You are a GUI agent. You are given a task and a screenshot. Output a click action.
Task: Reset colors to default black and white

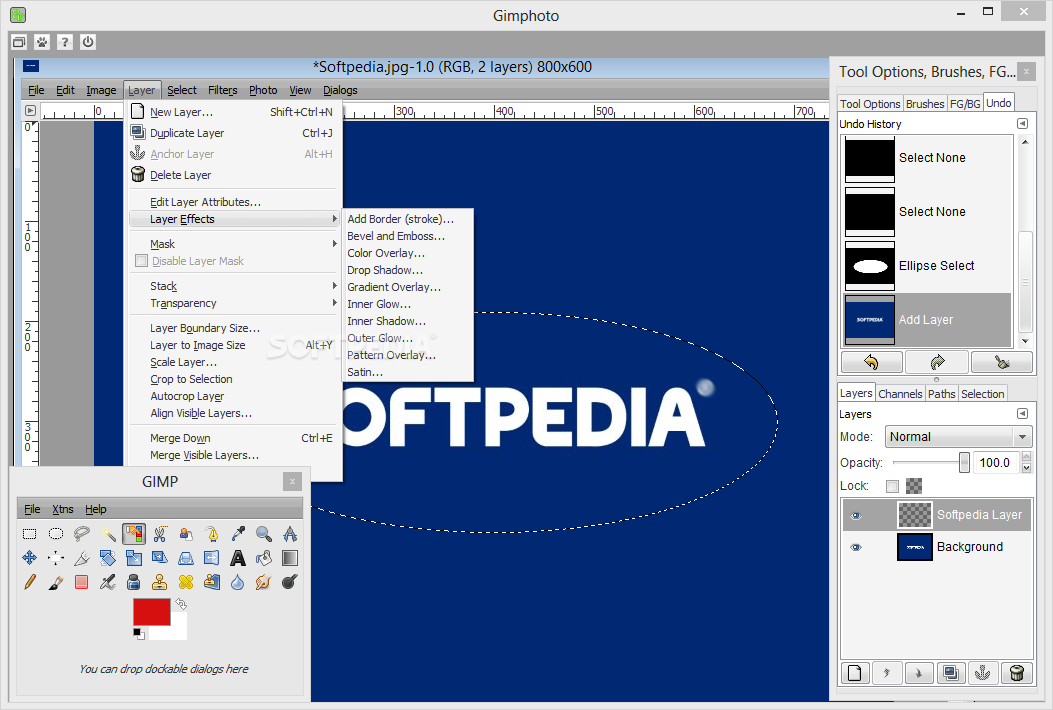coord(138,633)
